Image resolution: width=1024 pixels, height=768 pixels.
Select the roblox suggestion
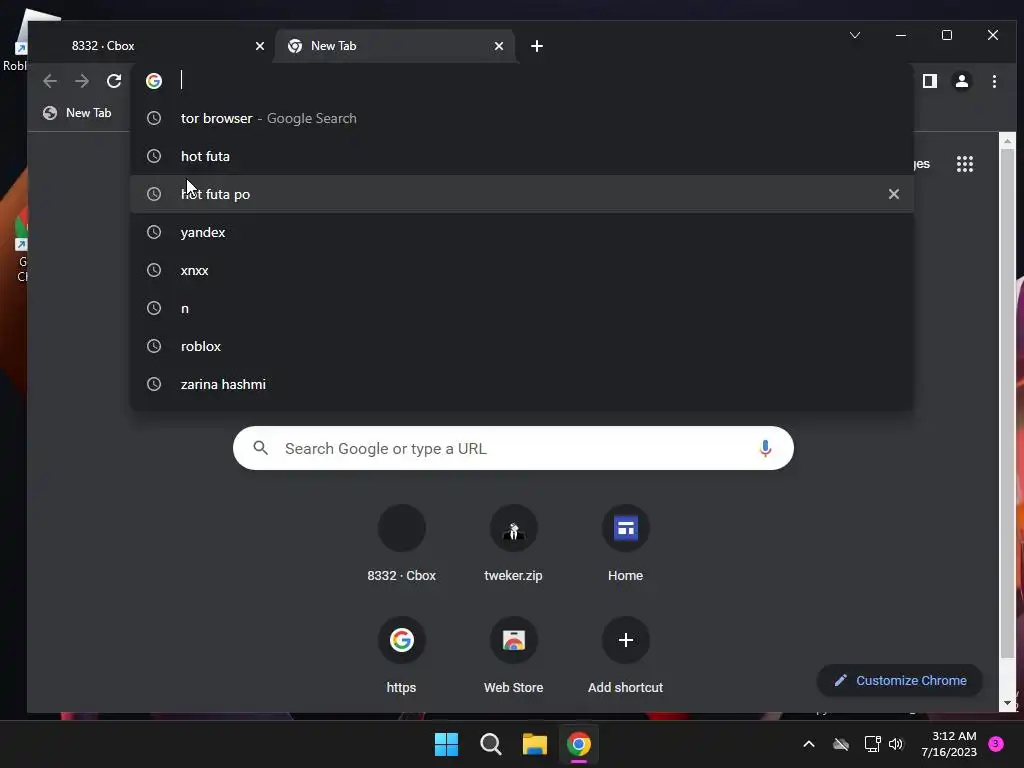click(522, 346)
